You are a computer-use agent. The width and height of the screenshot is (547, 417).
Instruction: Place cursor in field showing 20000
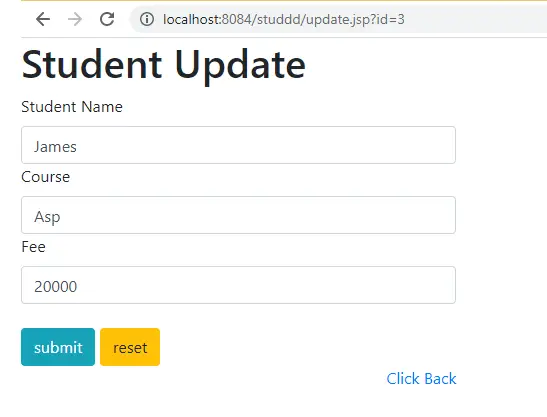(238, 285)
